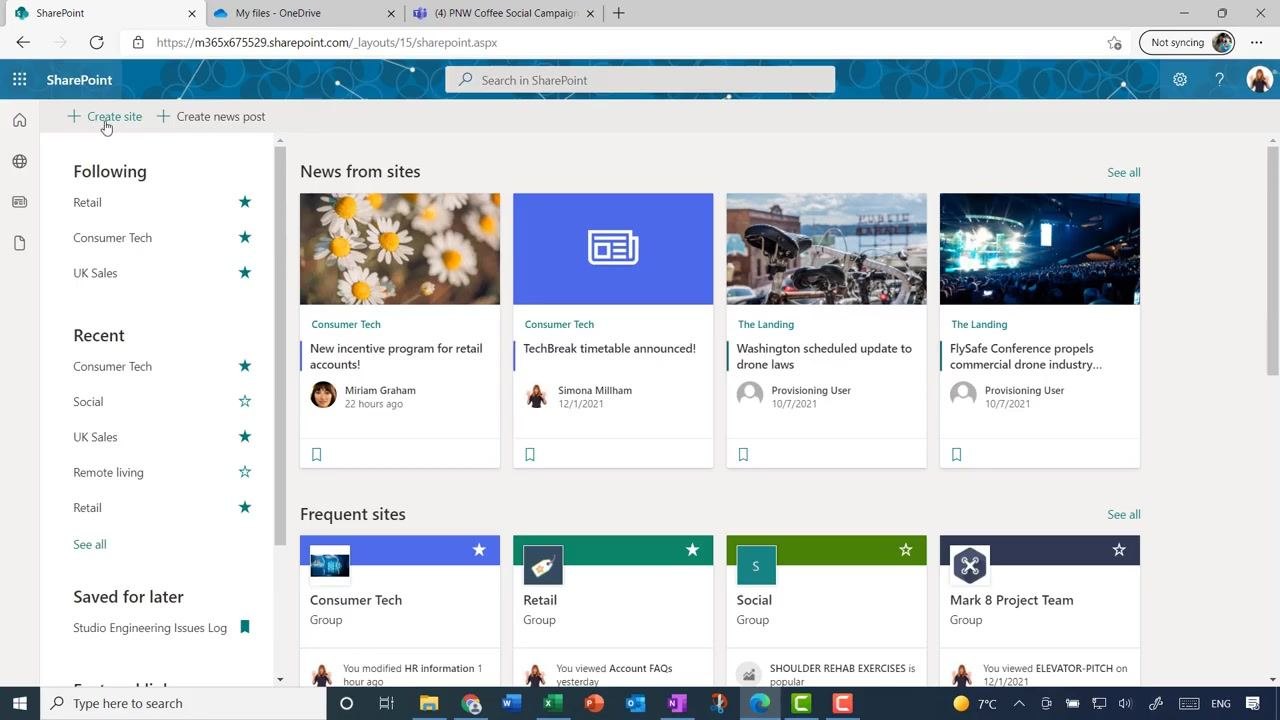Open OneNote from the taskbar
Image resolution: width=1280 pixels, height=720 pixels.
677,703
